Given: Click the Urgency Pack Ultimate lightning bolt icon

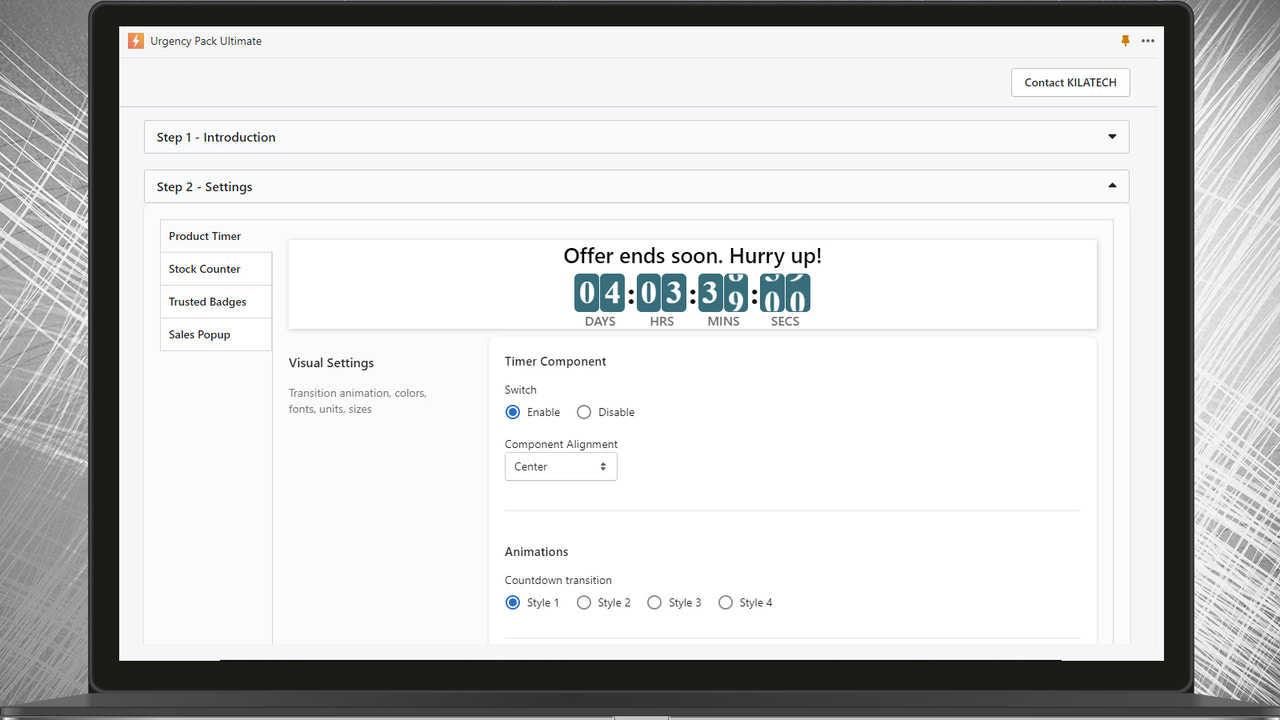Looking at the screenshot, I should click(135, 41).
